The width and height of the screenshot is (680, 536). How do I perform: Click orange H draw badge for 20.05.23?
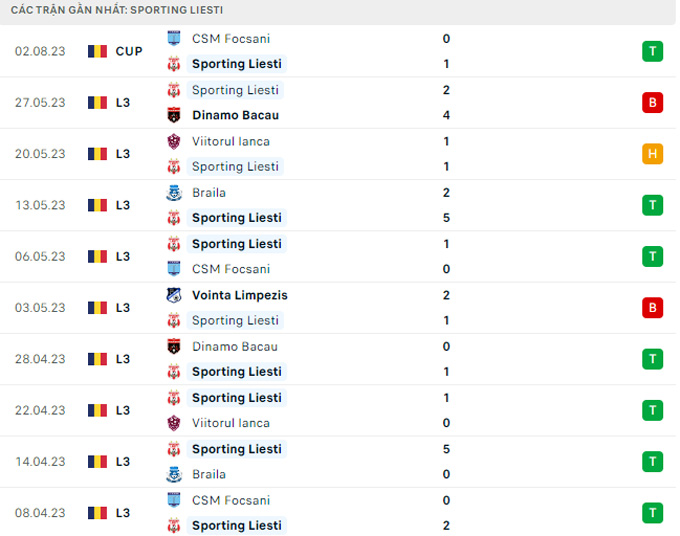pos(652,154)
